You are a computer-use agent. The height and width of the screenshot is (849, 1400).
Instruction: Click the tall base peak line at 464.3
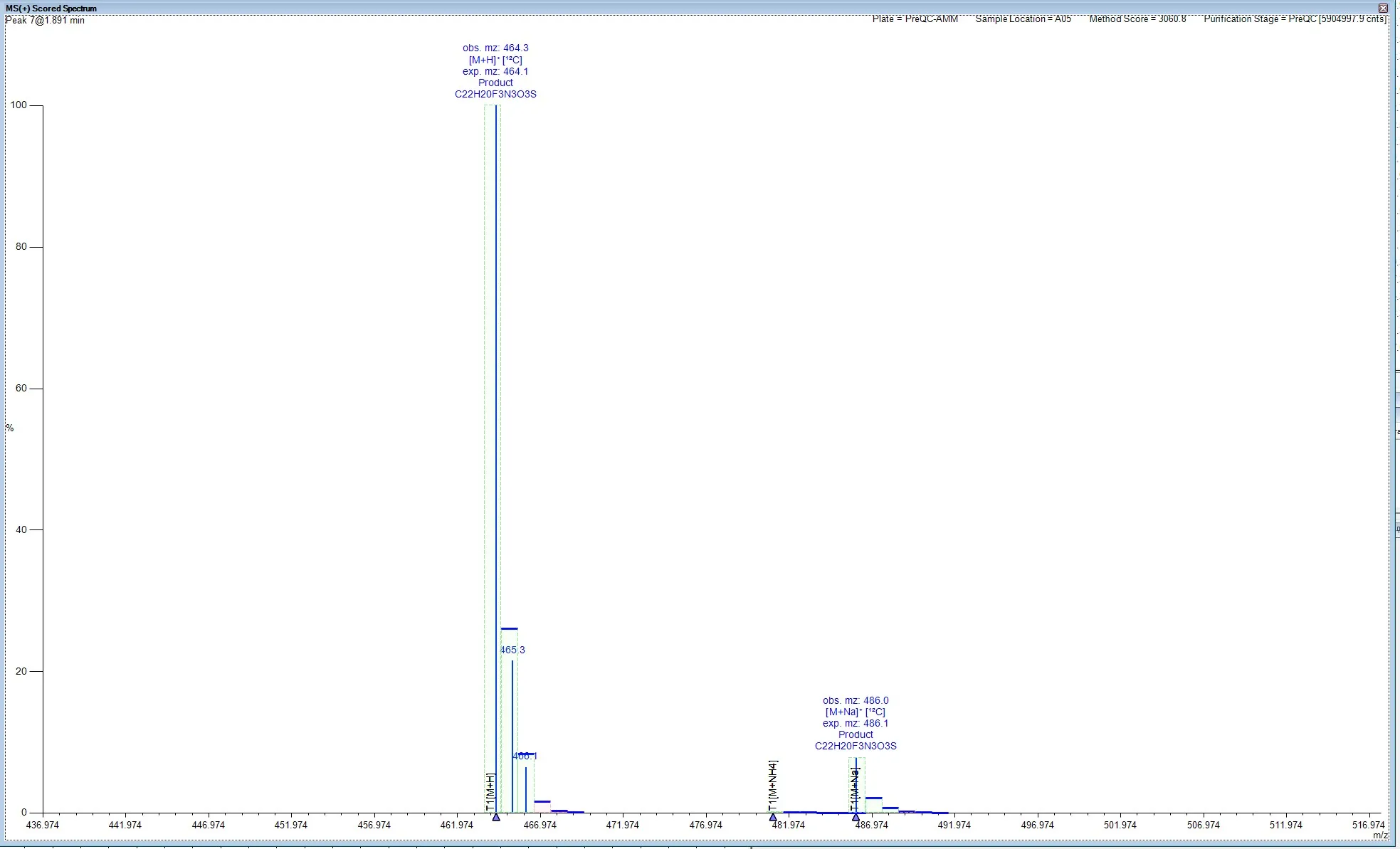(496, 459)
